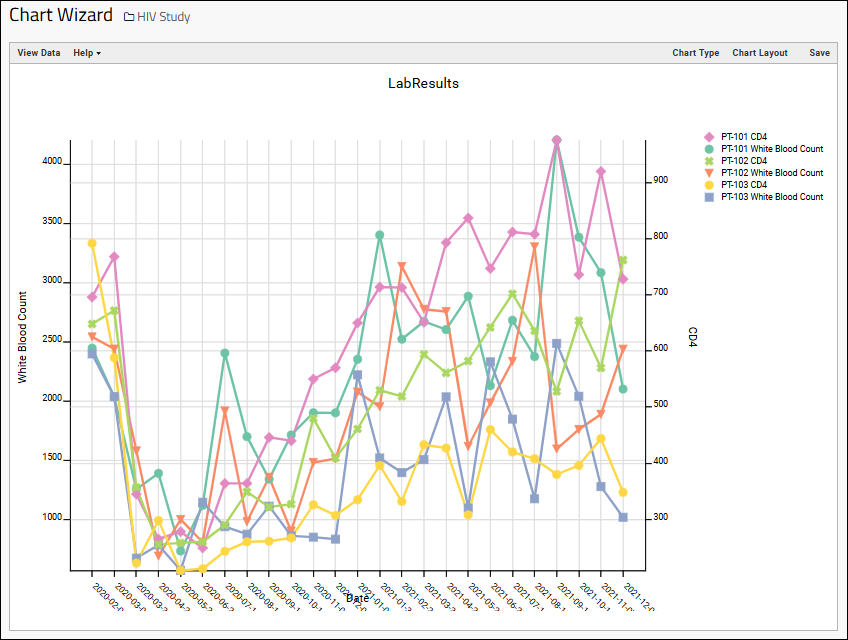Click the folder icon beside HIV Study
Image resolution: width=848 pixels, height=640 pixels.
point(129,17)
